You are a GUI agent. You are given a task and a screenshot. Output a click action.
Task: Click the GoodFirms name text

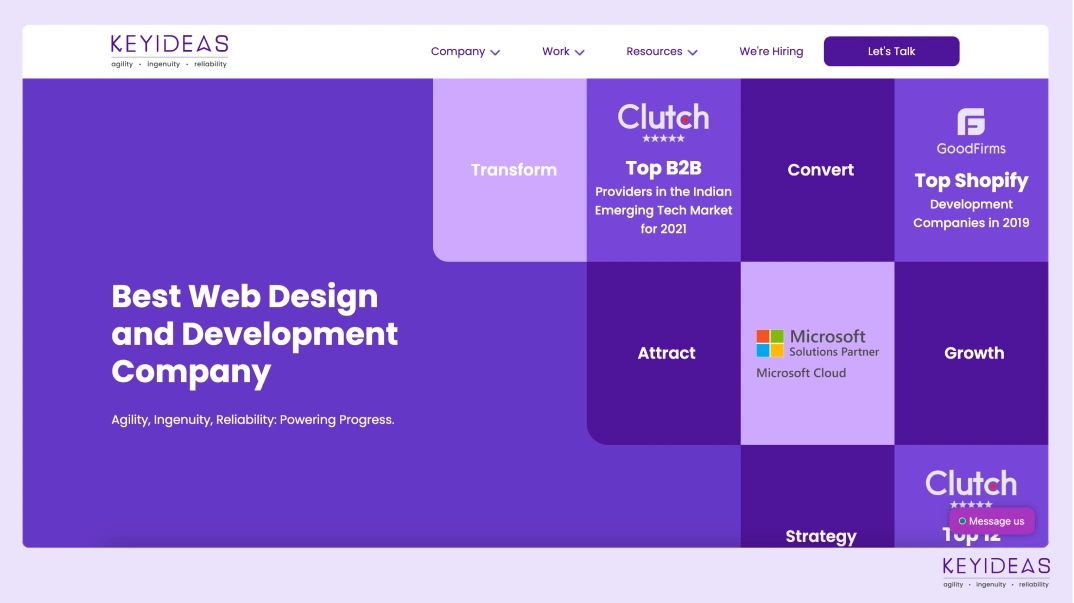pyautogui.click(x=971, y=149)
